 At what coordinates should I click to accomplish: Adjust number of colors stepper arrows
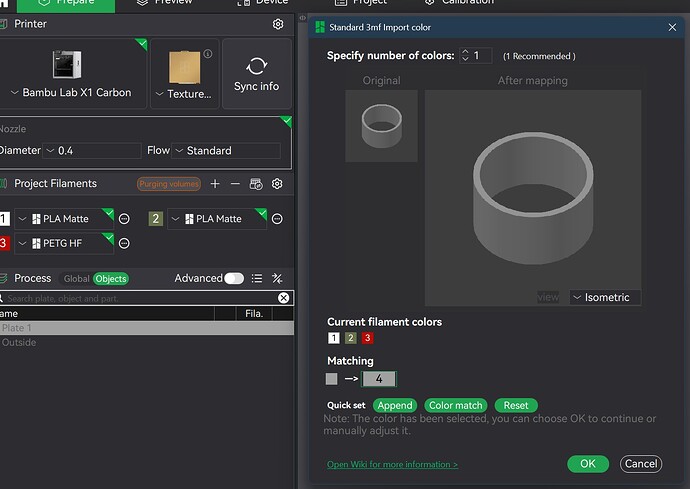coord(465,55)
